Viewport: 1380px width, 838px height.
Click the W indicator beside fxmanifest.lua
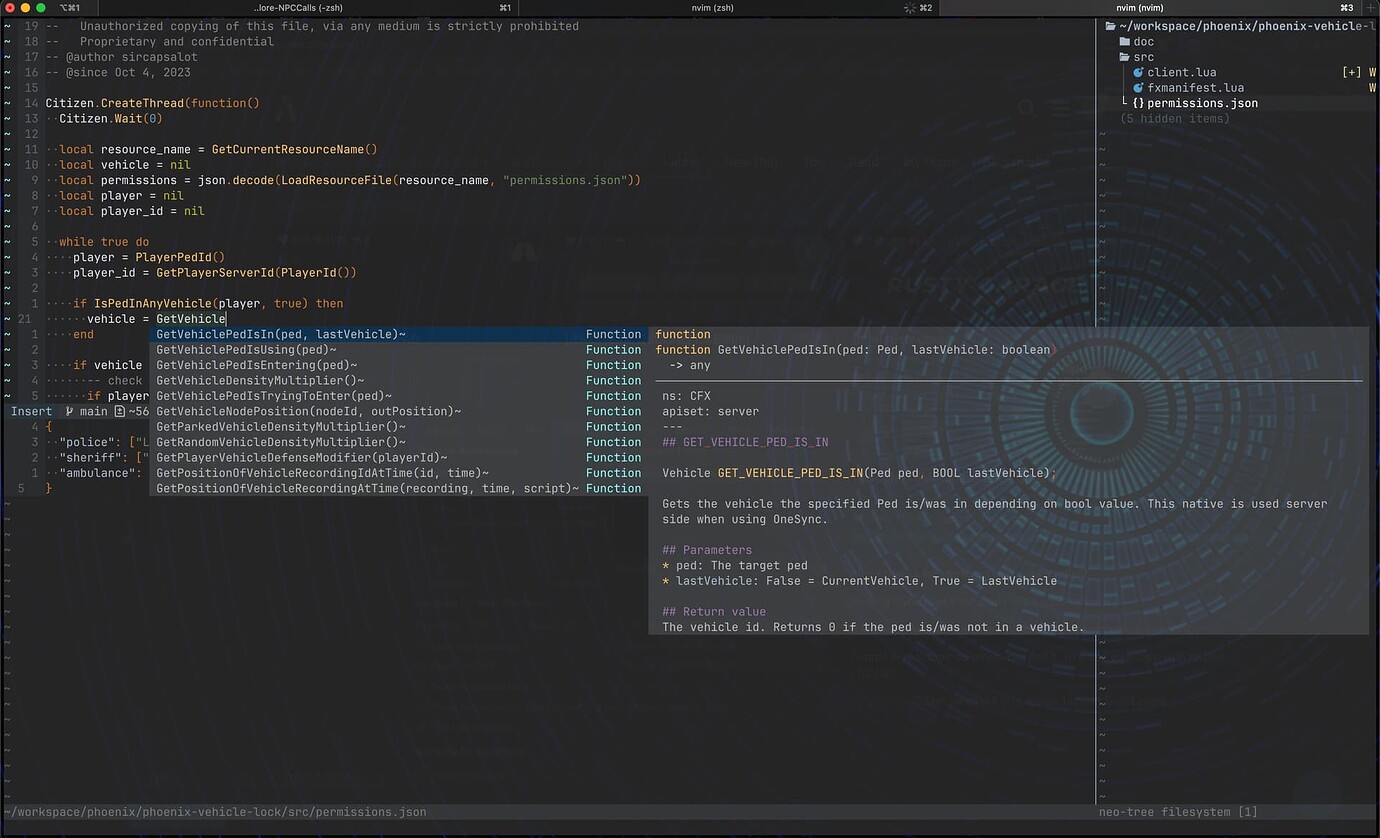tap(1372, 87)
